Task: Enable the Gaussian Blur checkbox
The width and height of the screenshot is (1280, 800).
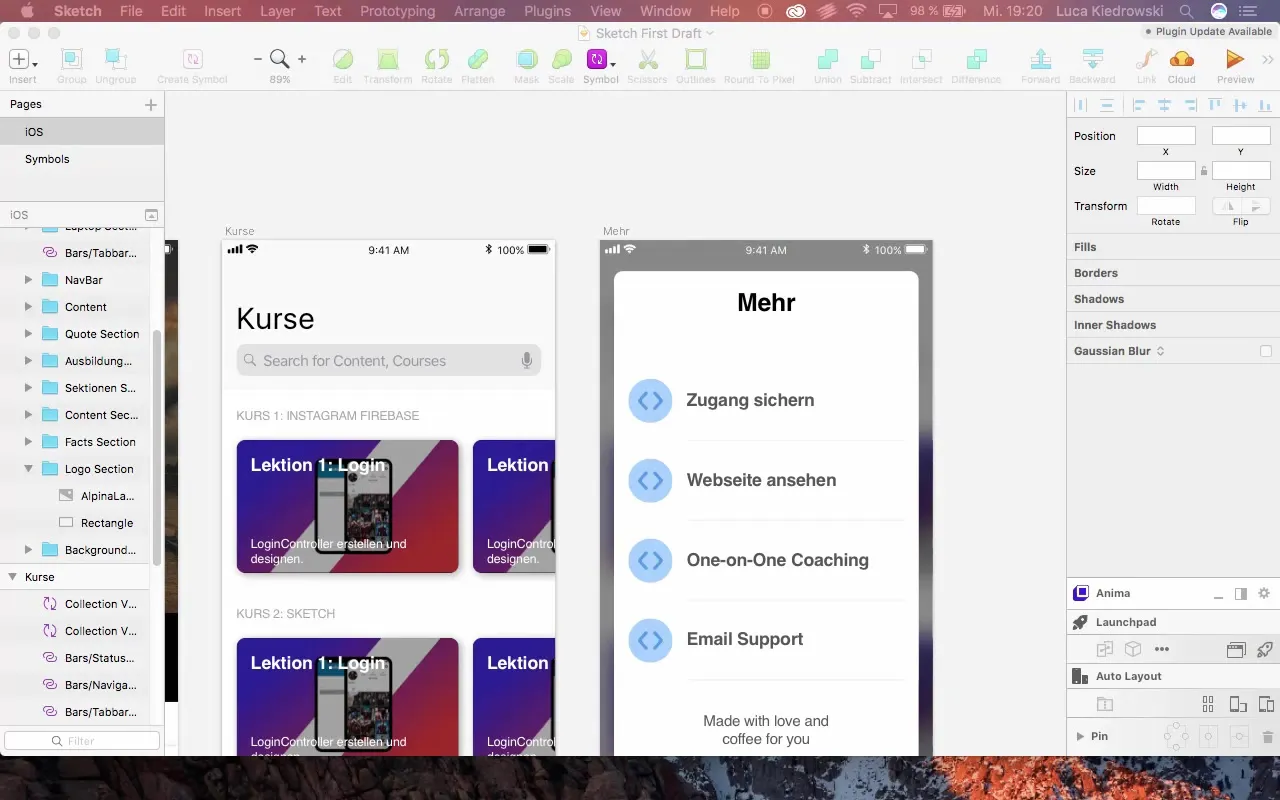Action: (1266, 351)
